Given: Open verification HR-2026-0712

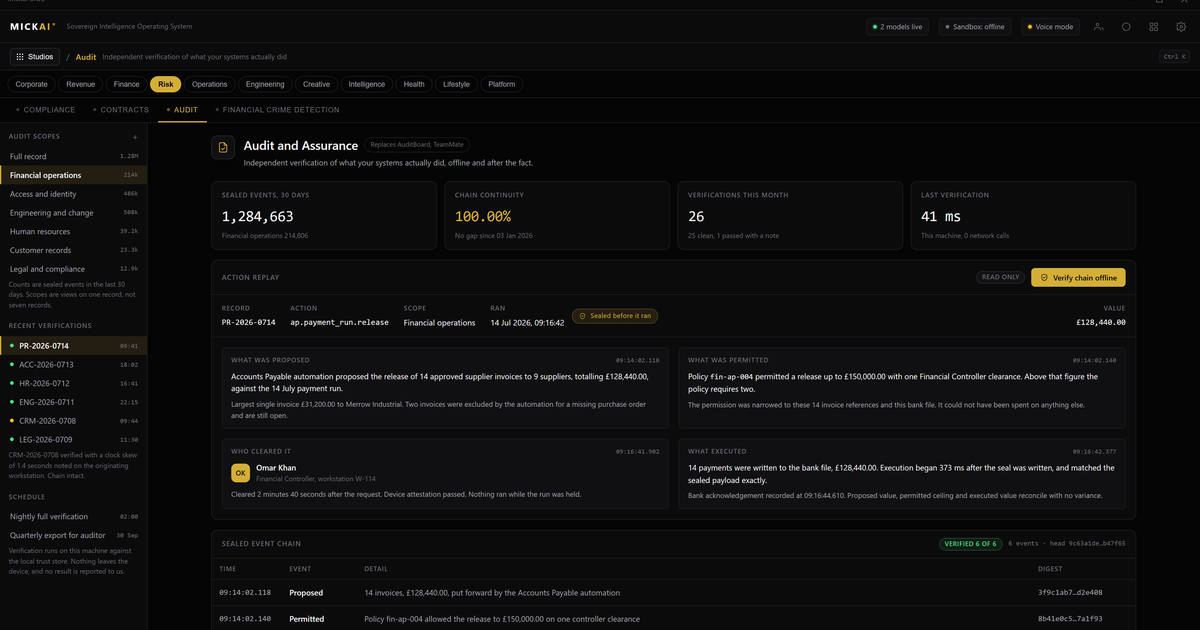Looking at the screenshot, I should pos(73,383).
